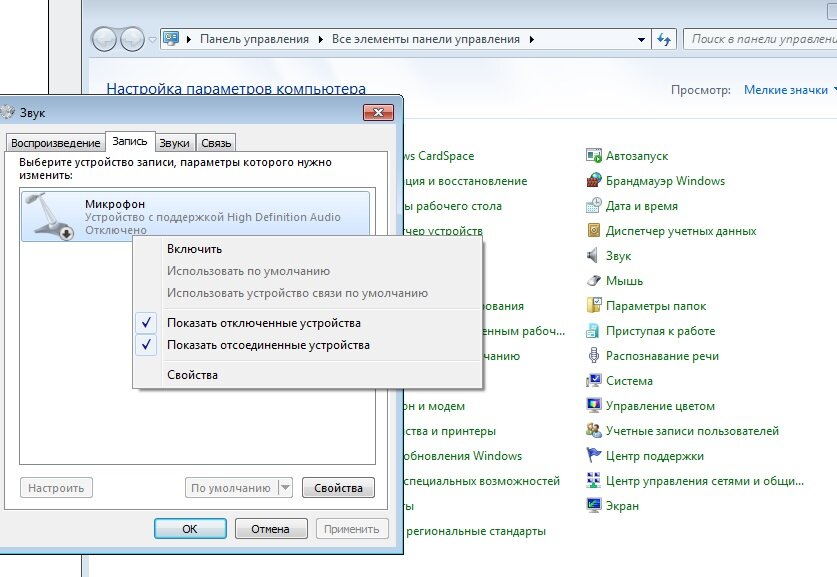Go back with the navigation back arrow
Viewport: 837px width, 577px height.
tap(105, 39)
